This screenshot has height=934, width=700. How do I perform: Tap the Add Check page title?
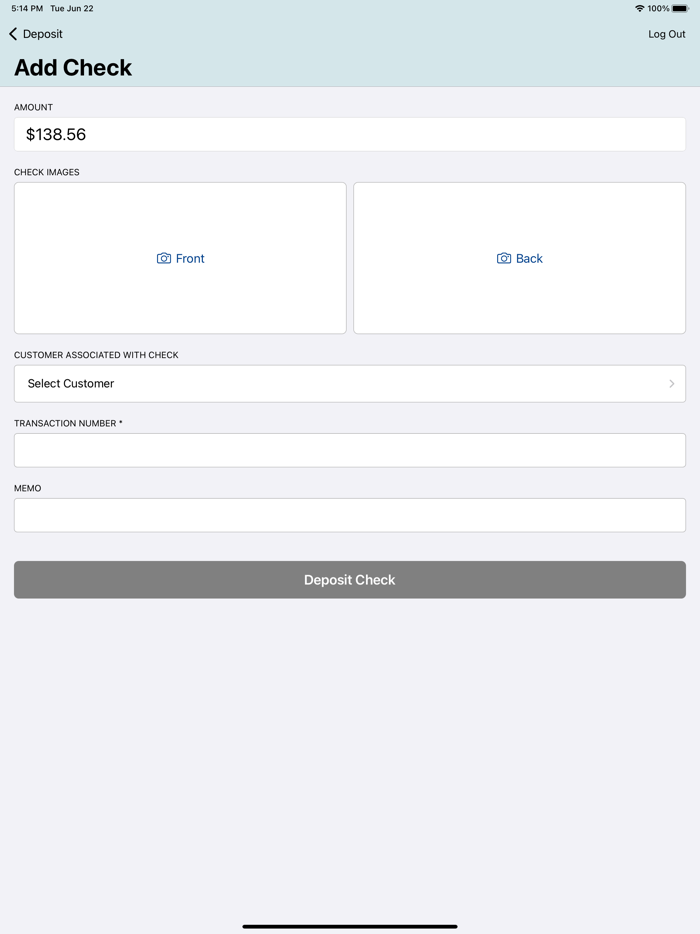[x=73, y=68]
